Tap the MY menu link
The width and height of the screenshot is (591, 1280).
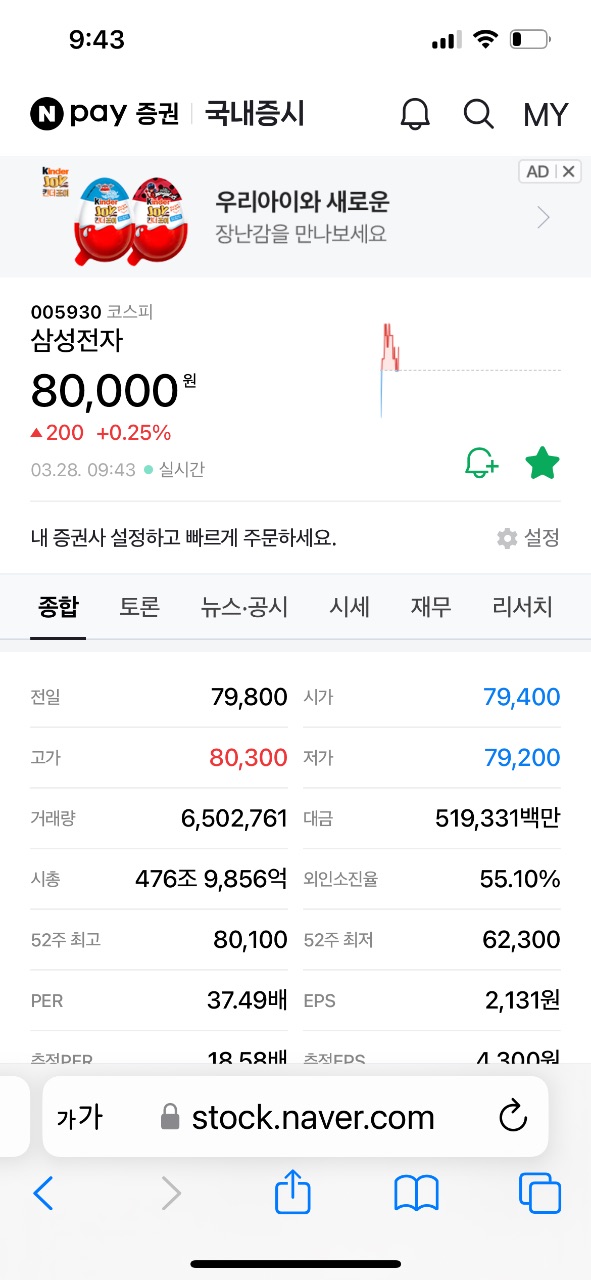546,115
